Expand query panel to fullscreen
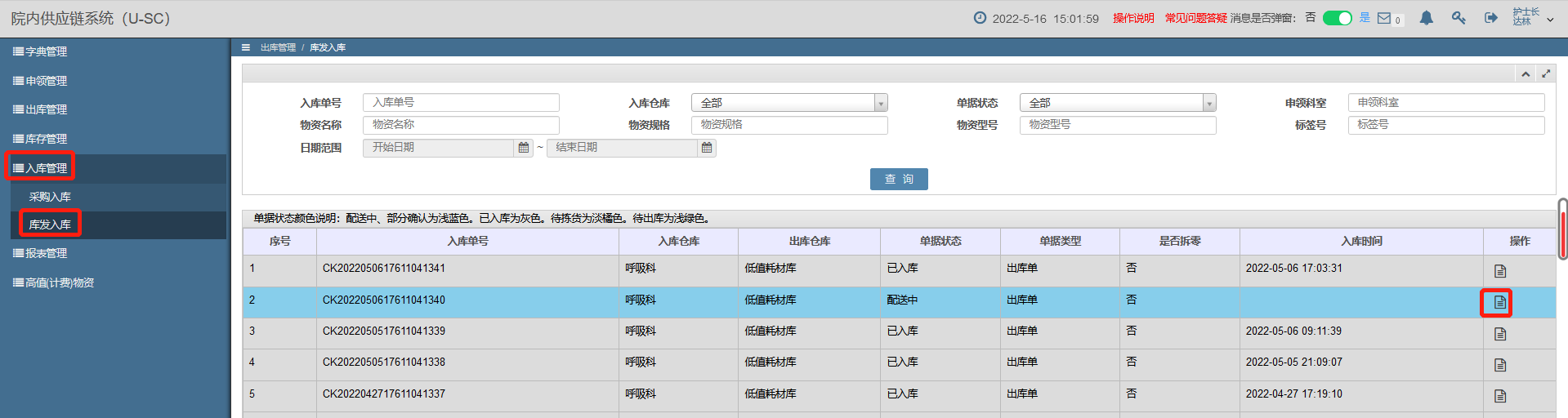Viewport: 1568px width, 418px height. tap(1546, 73)
